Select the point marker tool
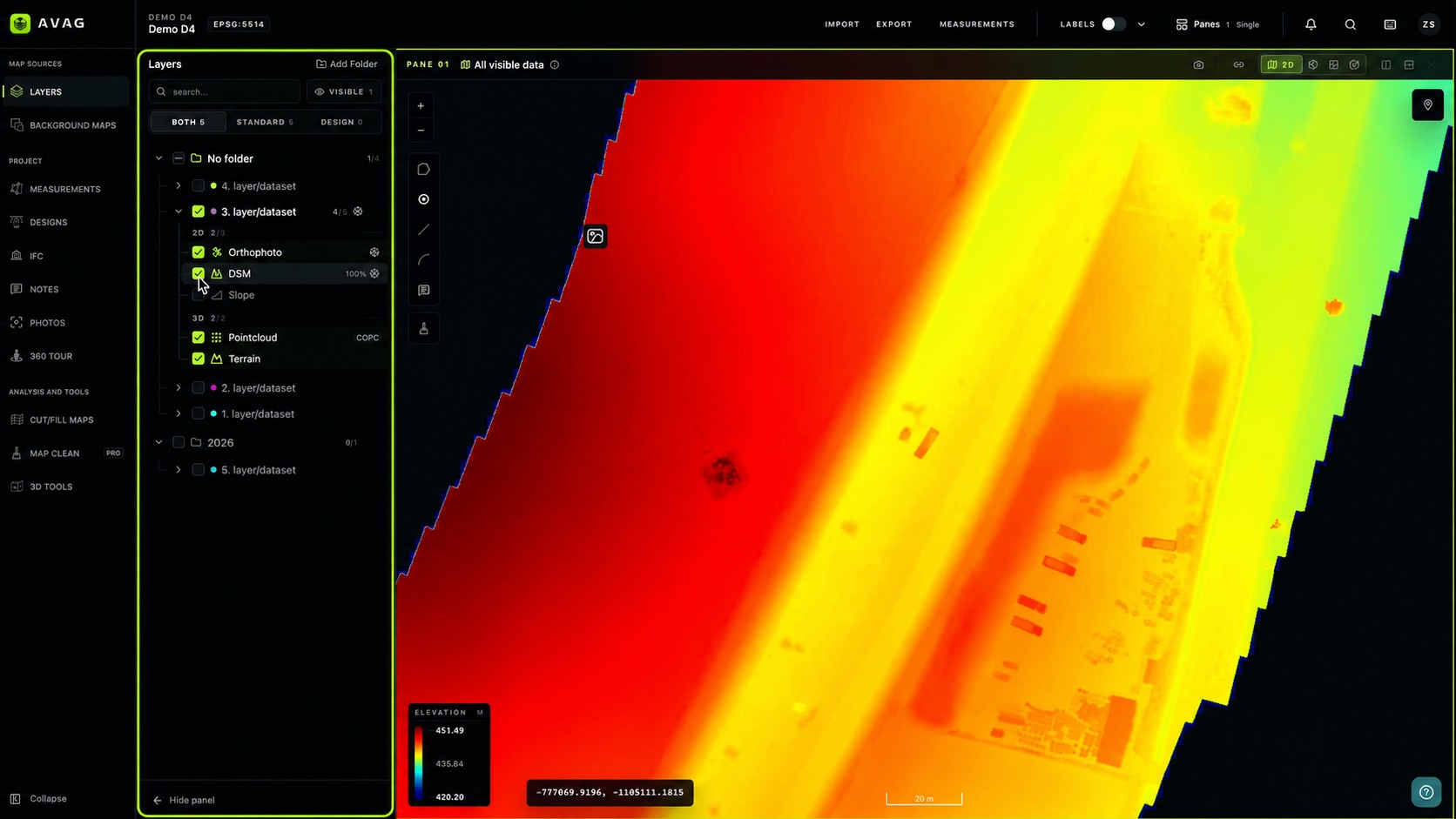The image size is (1456, 819). [x=423, y=199]
